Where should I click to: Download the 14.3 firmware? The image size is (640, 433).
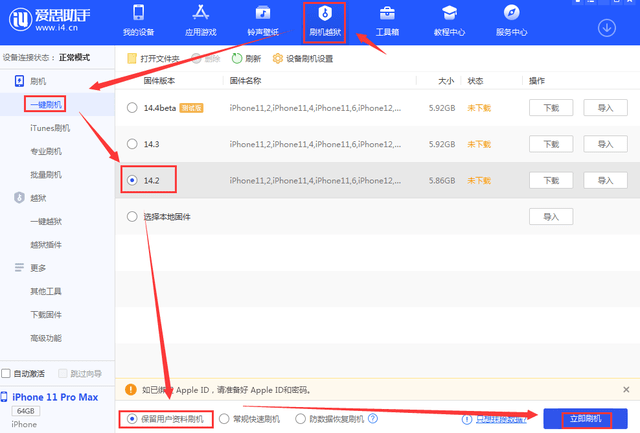coord(551,144)
